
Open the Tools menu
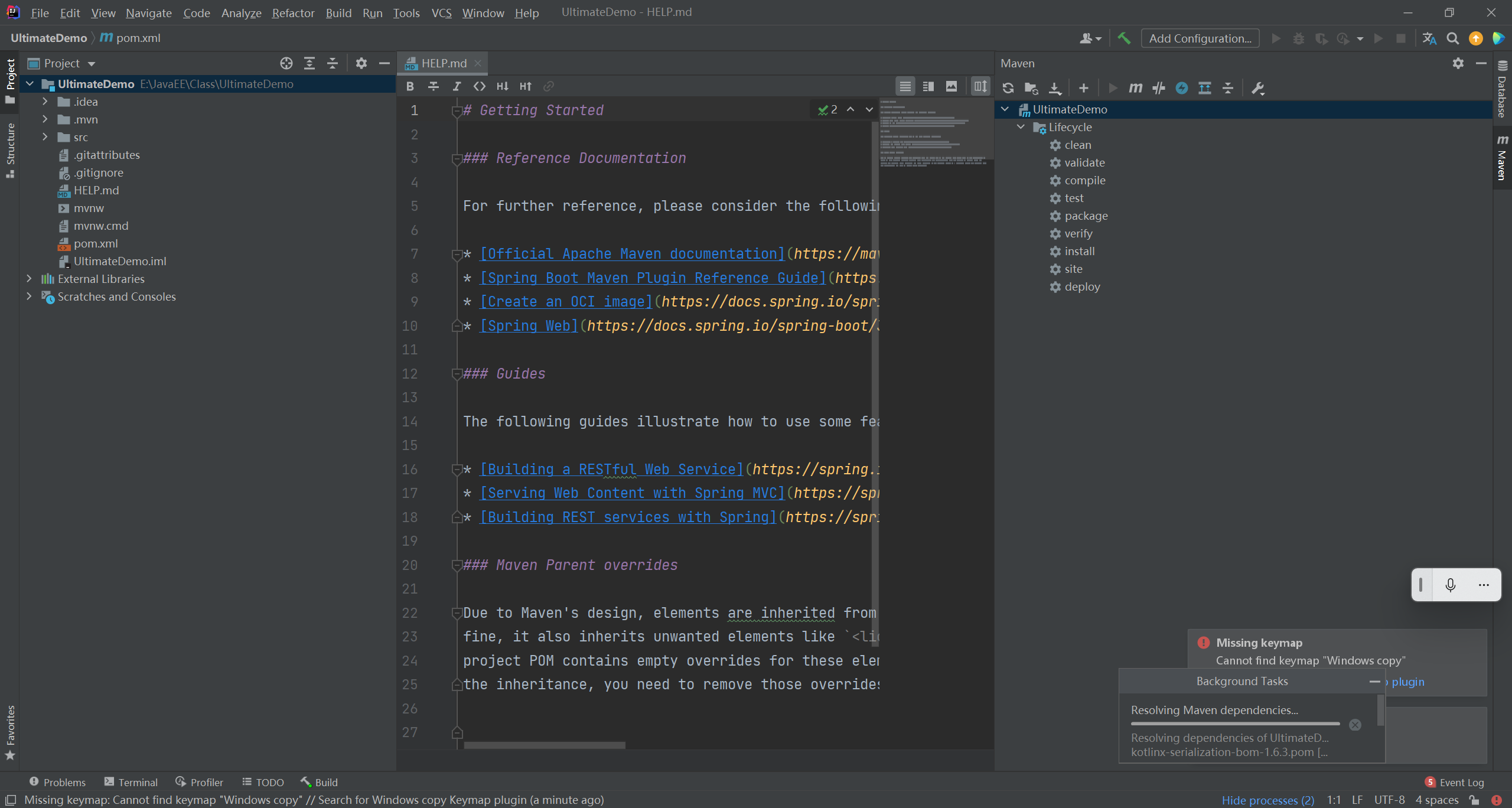point(406,12)
